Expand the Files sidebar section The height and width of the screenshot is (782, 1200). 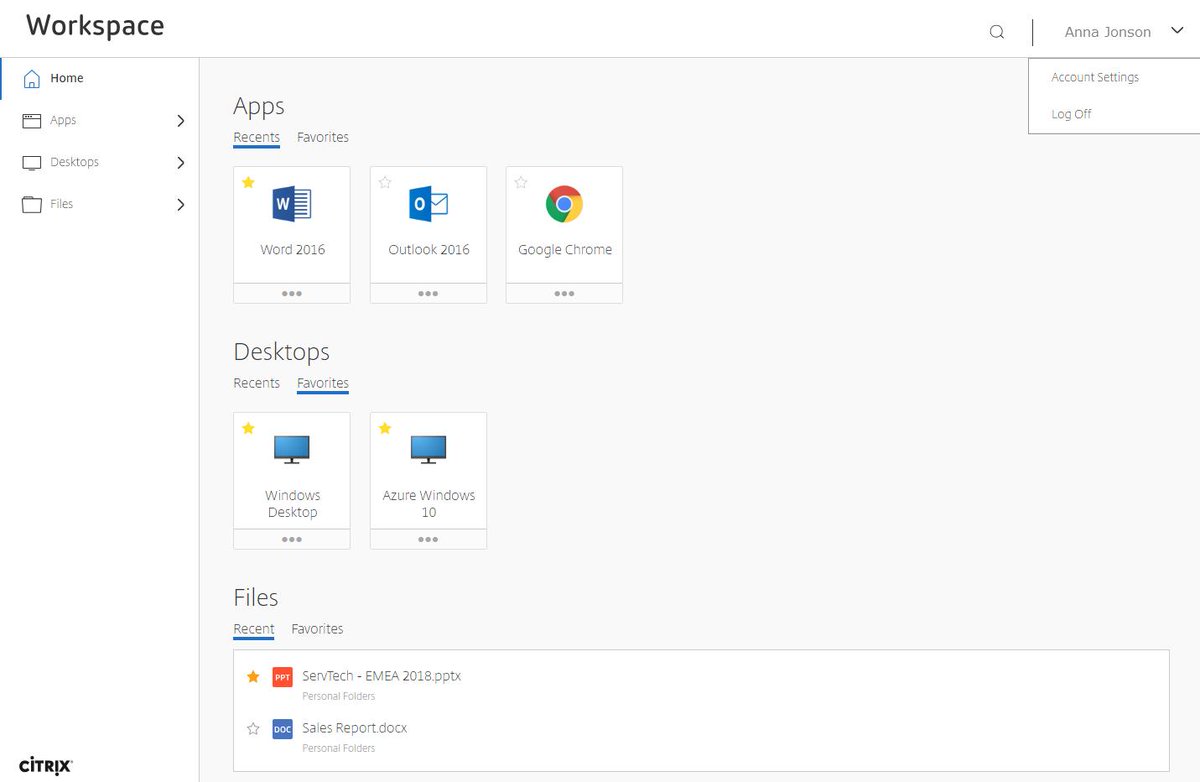(181, 204)
